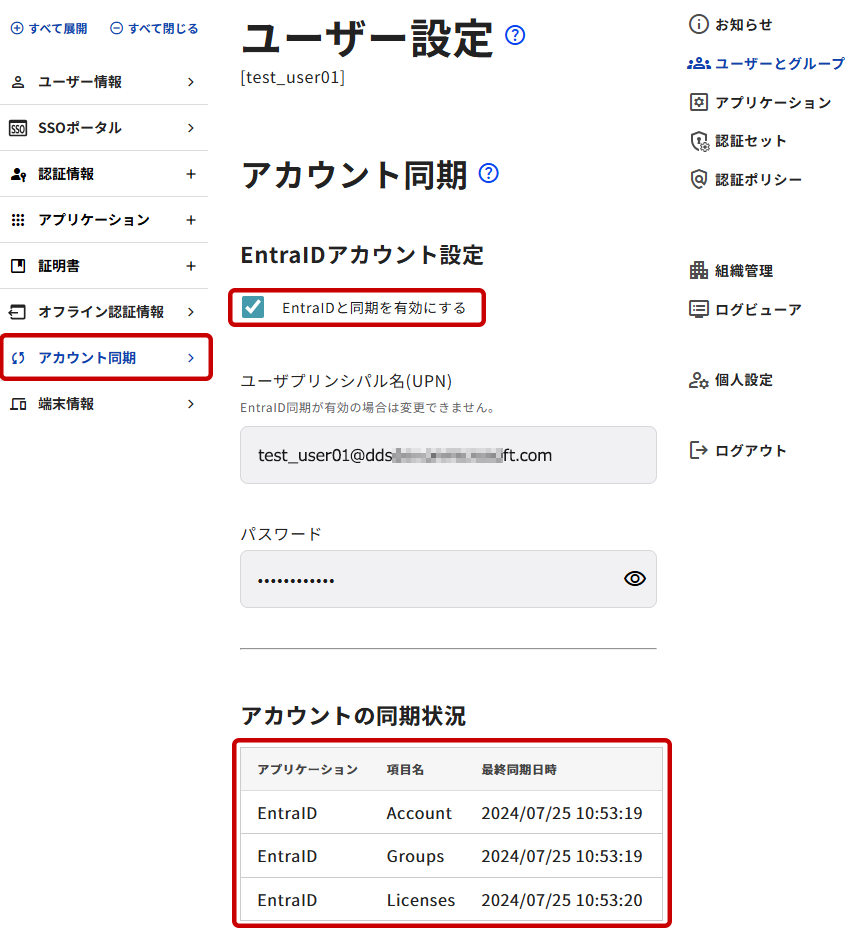Expand 証明書 with its plus sign
This screenshot has height=931, width=845.
[191, 266]
